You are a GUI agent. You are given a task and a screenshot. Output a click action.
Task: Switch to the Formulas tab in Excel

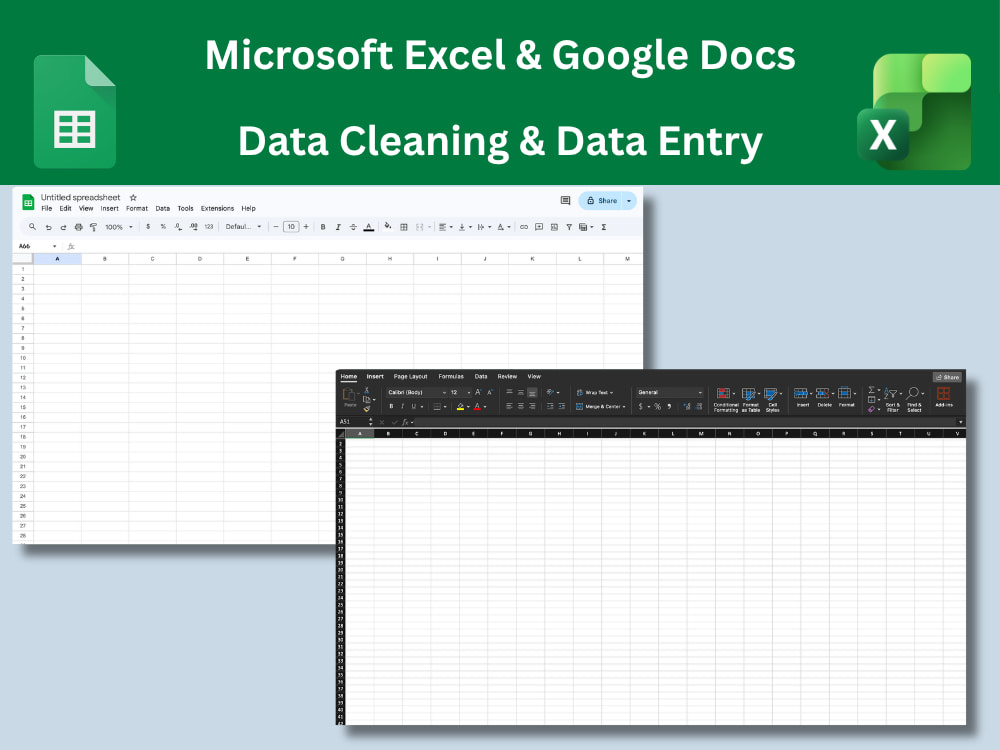coord(451,376)
